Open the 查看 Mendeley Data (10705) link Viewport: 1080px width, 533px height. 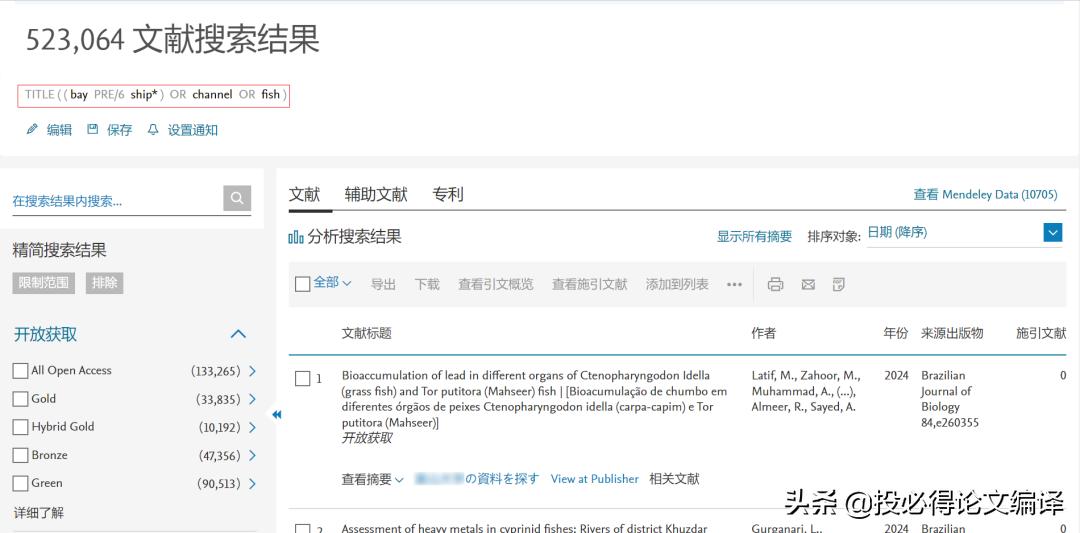[x=985, y=194]
